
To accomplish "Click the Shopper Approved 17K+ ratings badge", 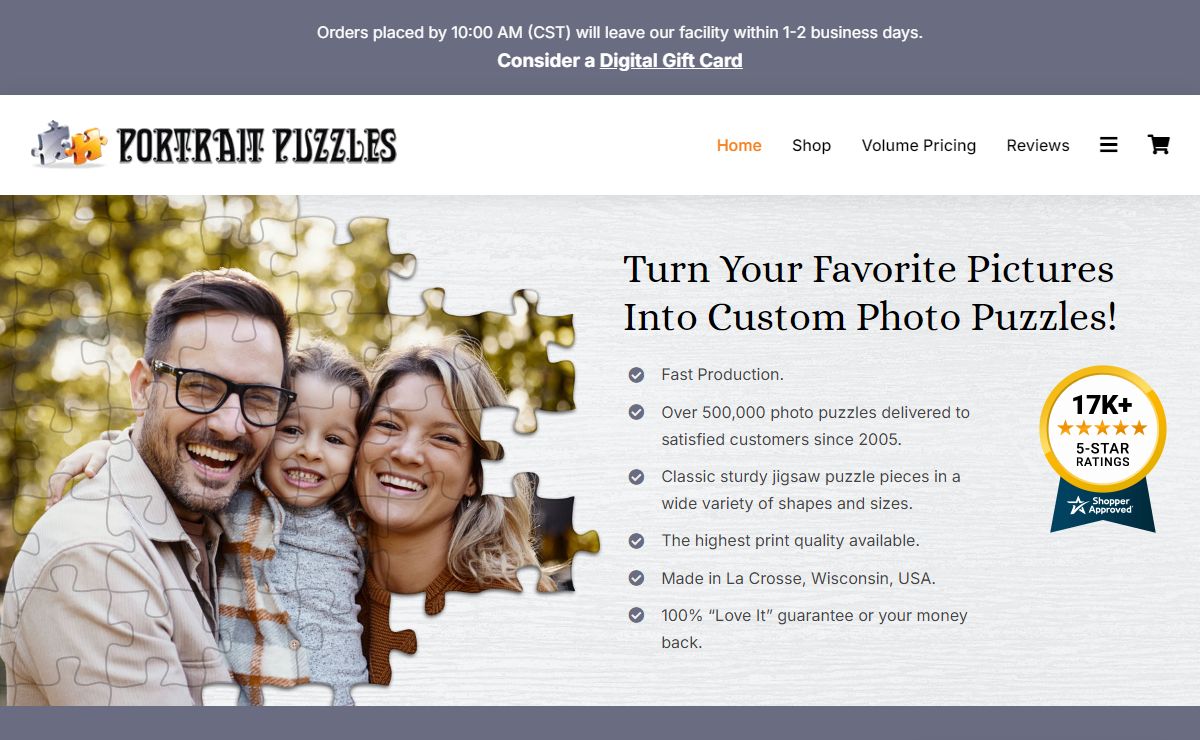I will pyautogui.click(x=1103, y=449).
